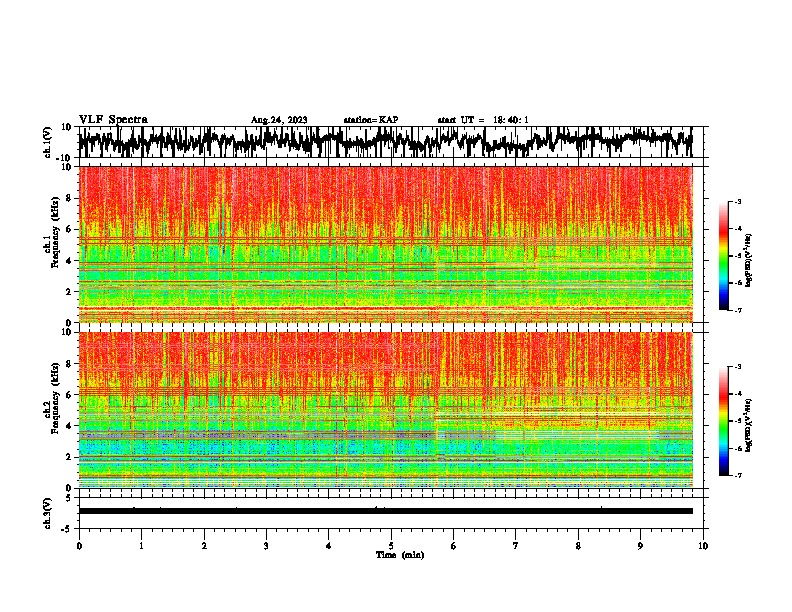Click inside the ch.2 spectrogram plot
Screen dimensions: 792x612
[x=385, y=410]
